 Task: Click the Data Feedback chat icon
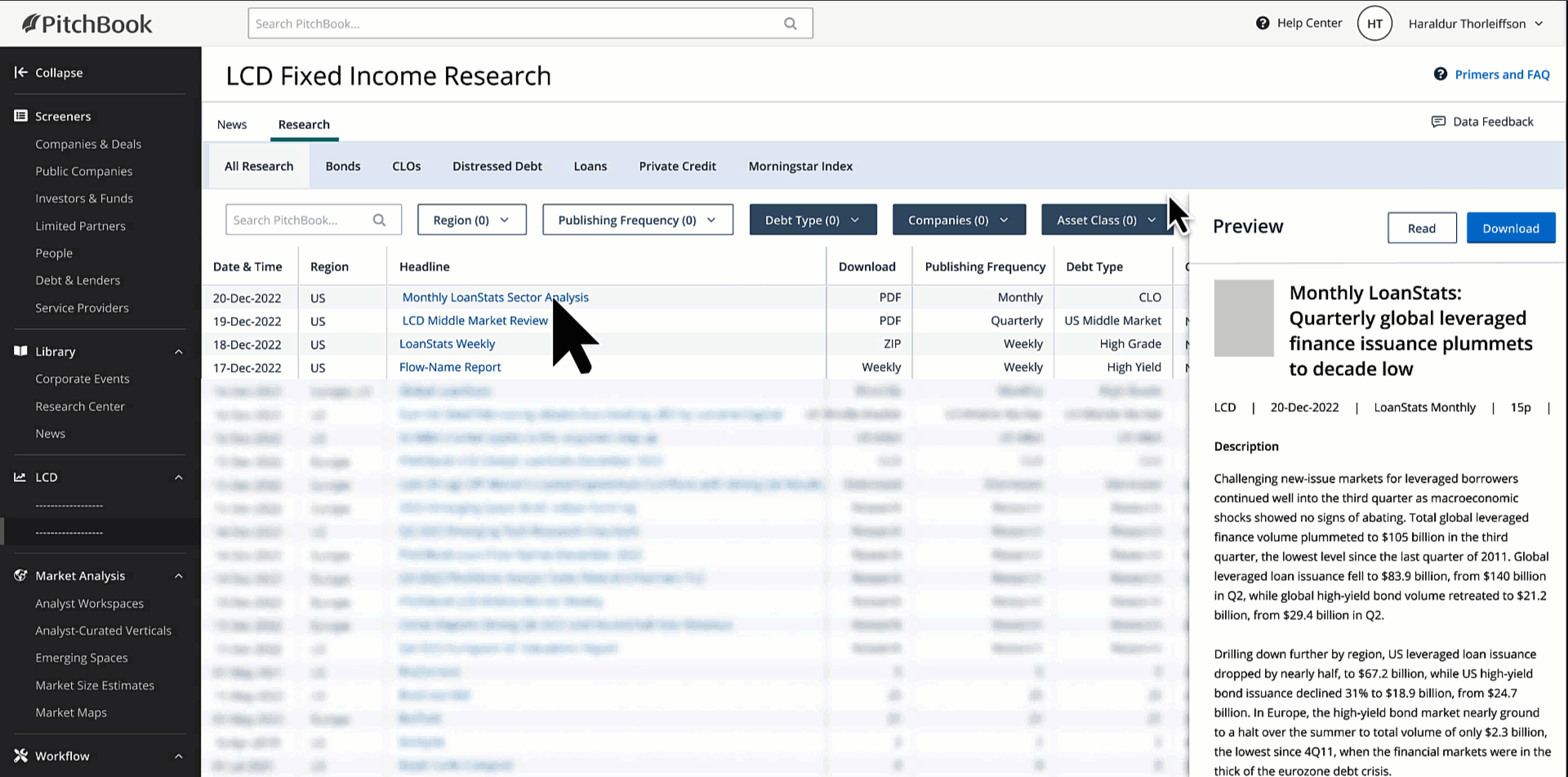[1438, 122]
